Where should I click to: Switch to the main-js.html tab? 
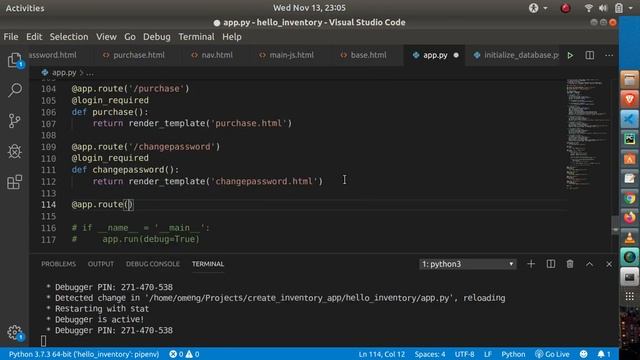click(287, 55)
